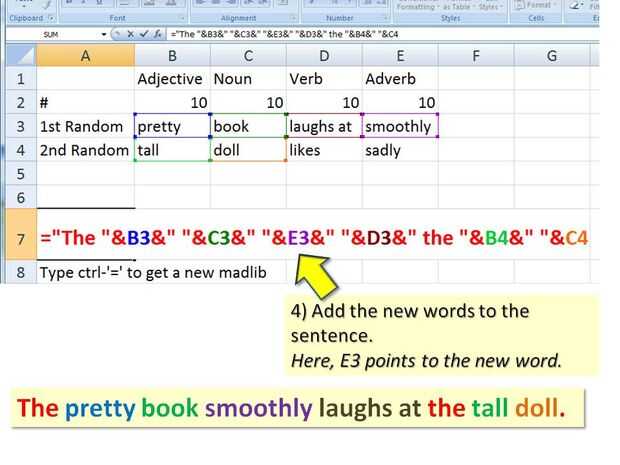This screenshot has height=465, width=620.
Task: Select cell C4 containing 'doll'
Action: (247, 150)
